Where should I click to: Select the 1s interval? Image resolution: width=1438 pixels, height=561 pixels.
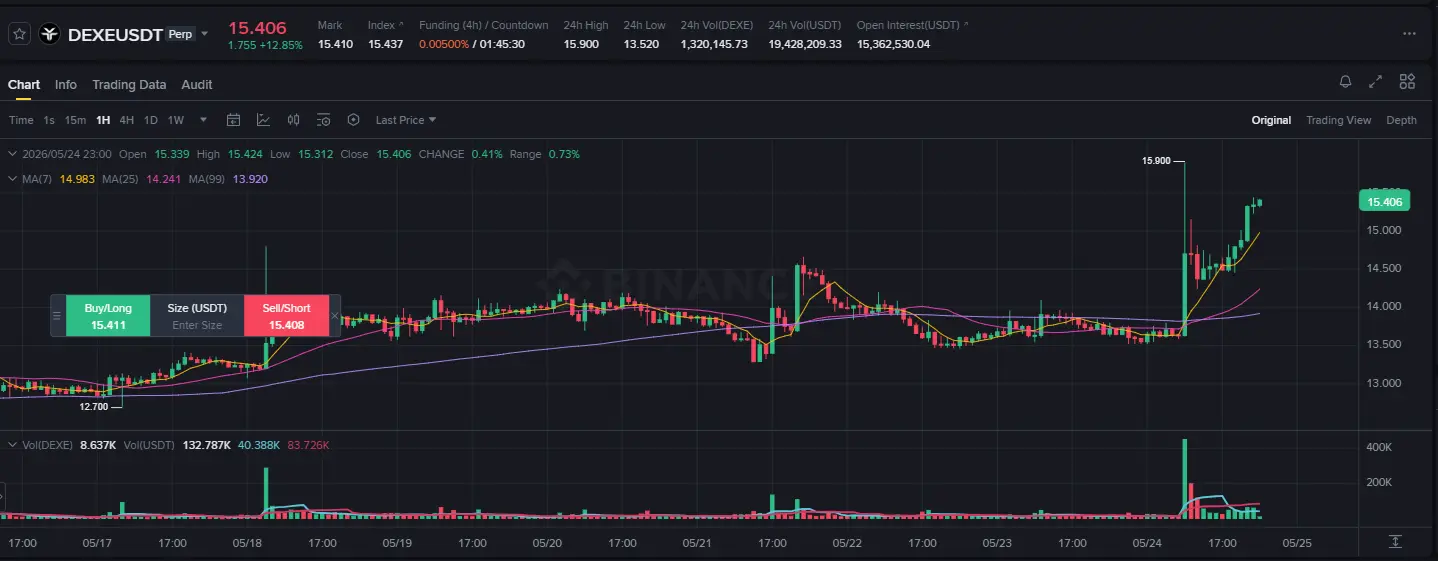click(49, 120)
